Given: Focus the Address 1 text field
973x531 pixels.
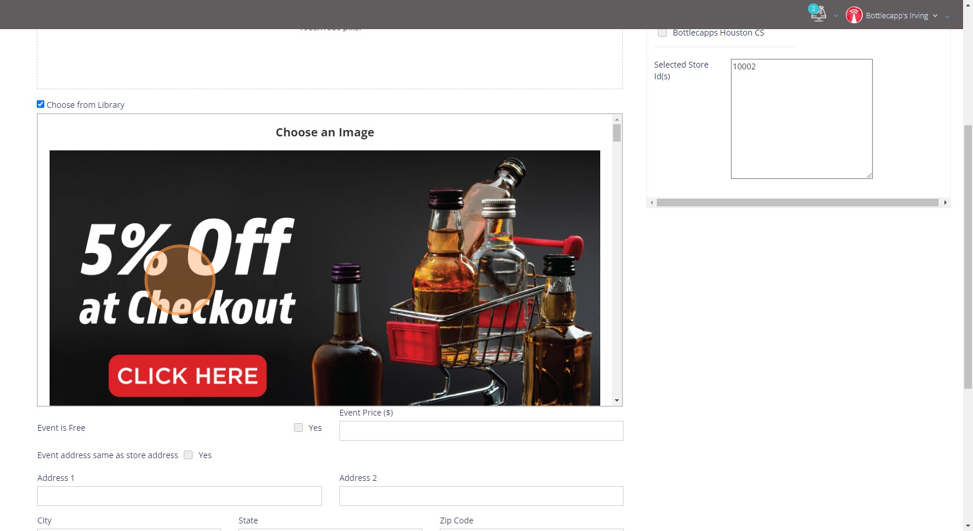Looking at the screenshot, I should (179, 496).
